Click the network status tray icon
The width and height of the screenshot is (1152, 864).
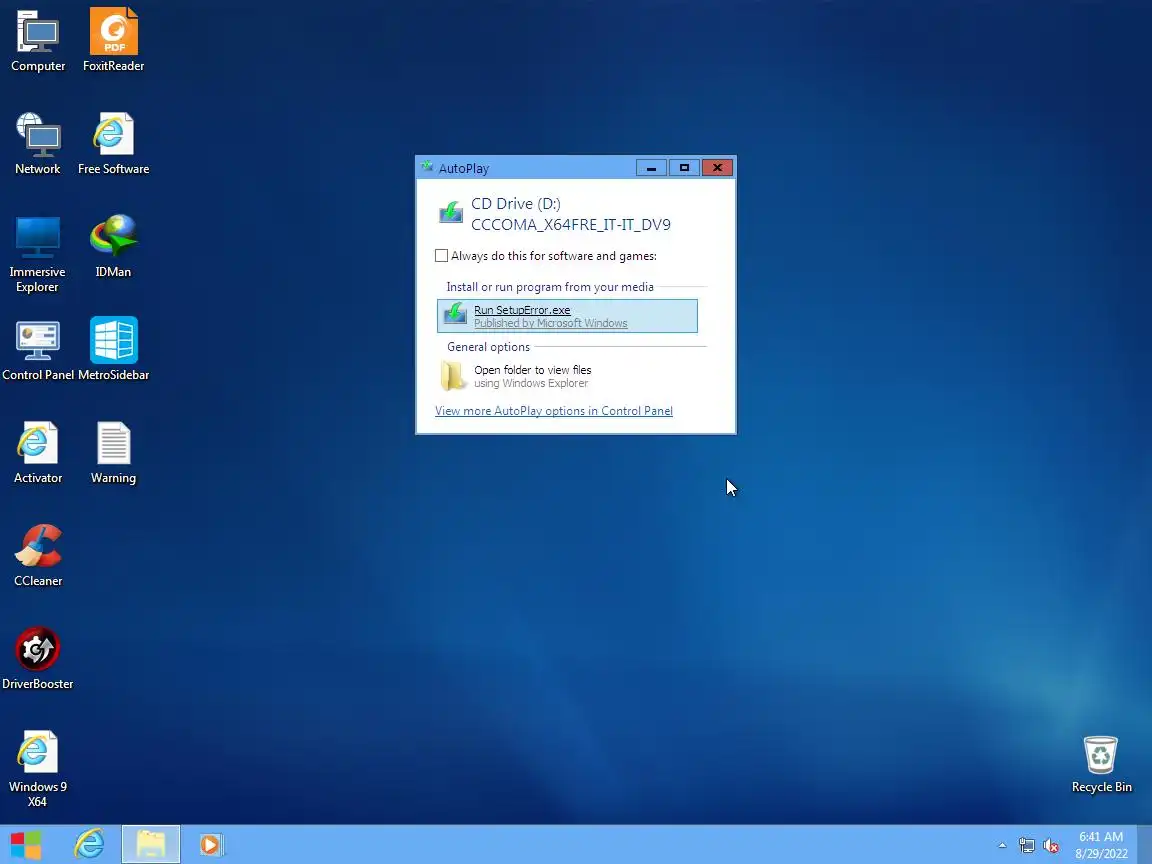pos(1027,846)
